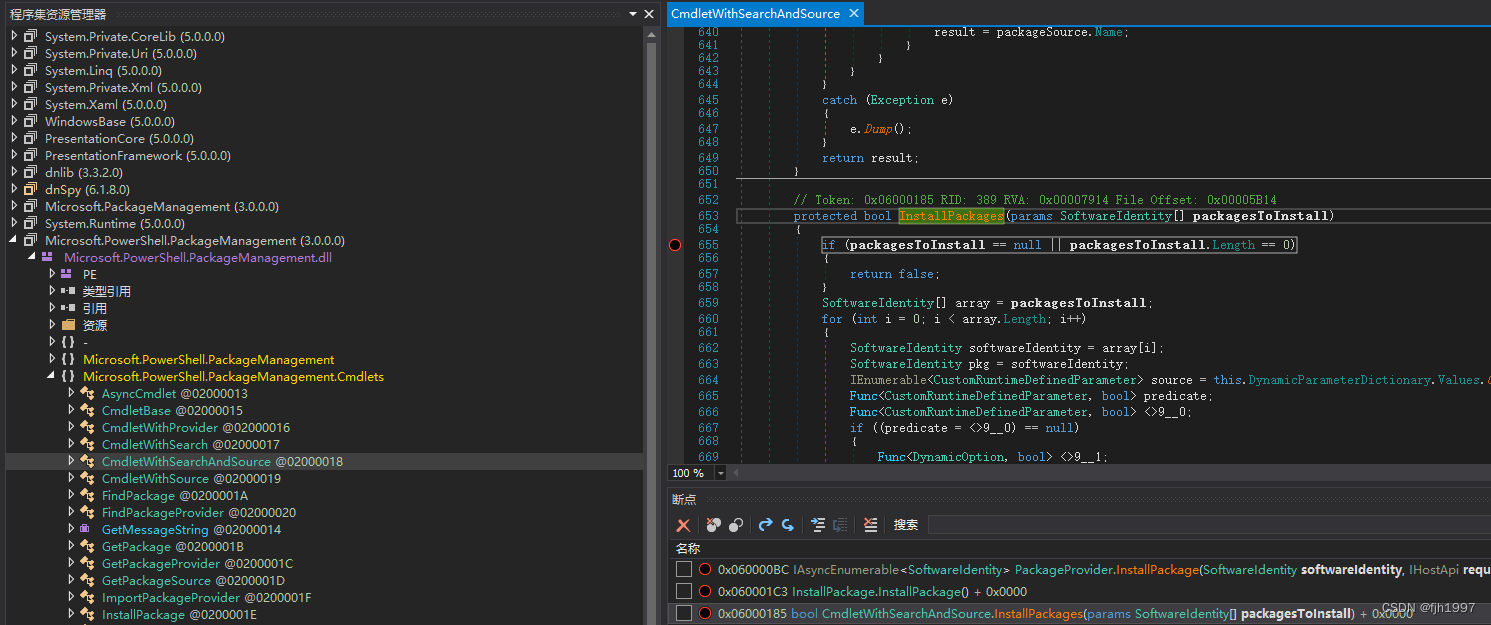The width and height of the screenshot is (1491, 625).
Task: Click the indented-lines arrow icon in breakpoints toolbar
Action: tap(818, 525)
